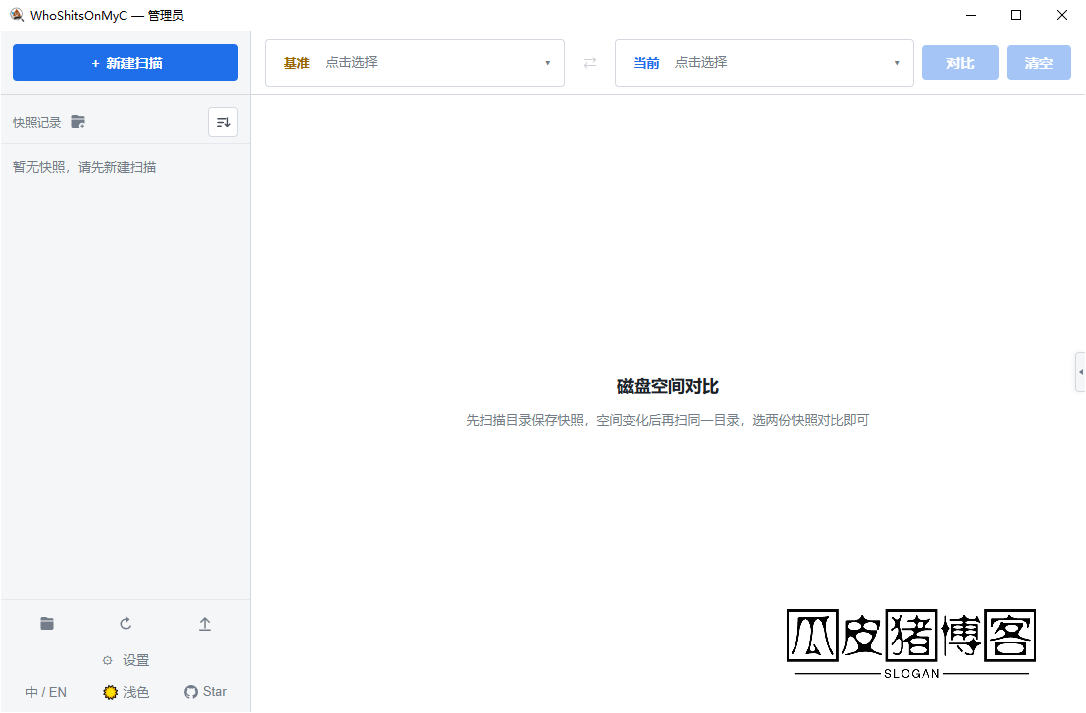1086x713 pixels.
Task: Click the 暂无快照，请先新建扫描 message
Action: pyautogui.click(x=84, y=167)
